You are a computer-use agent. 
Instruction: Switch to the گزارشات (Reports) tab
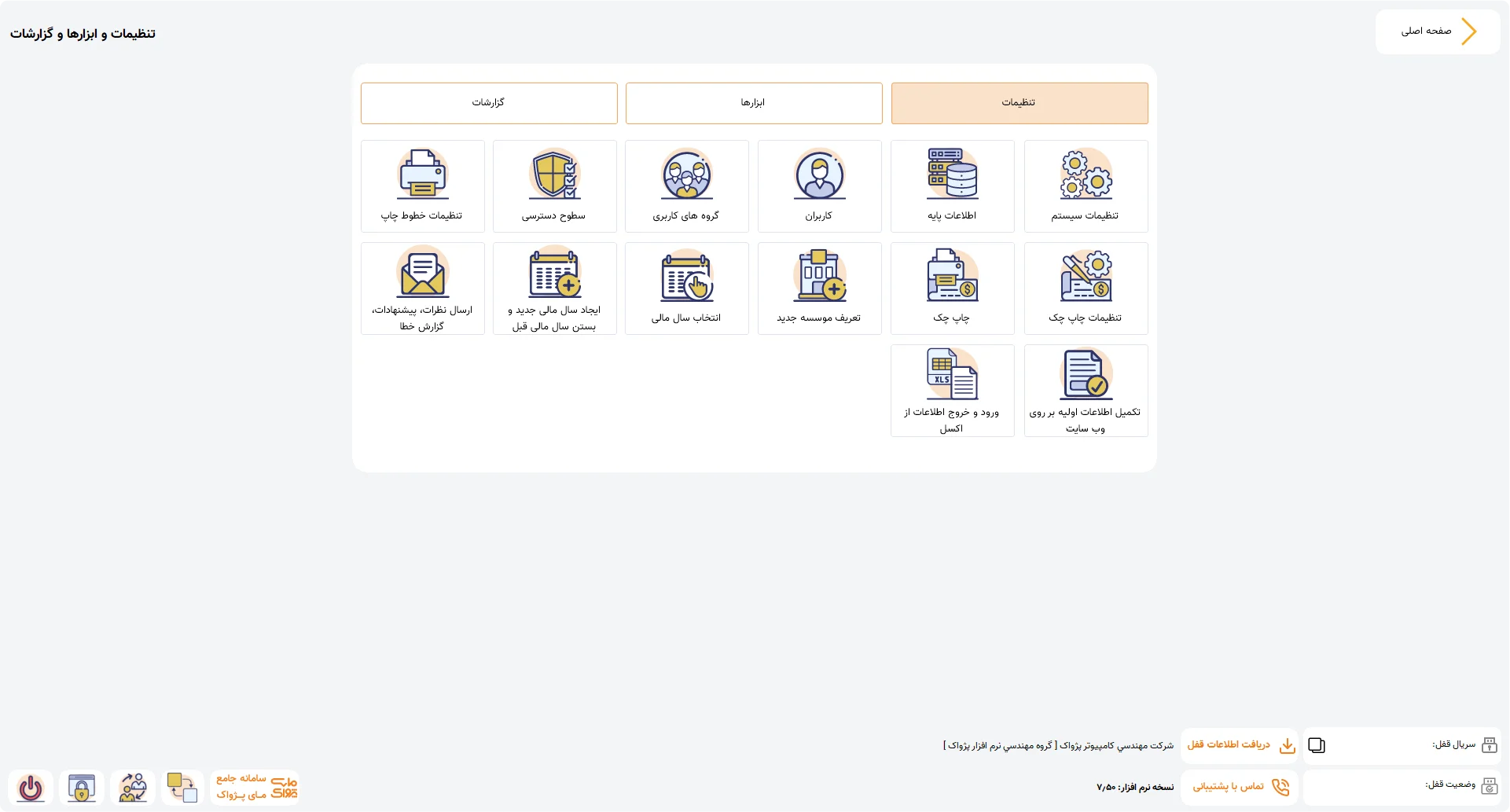click(x=489, y=103)
